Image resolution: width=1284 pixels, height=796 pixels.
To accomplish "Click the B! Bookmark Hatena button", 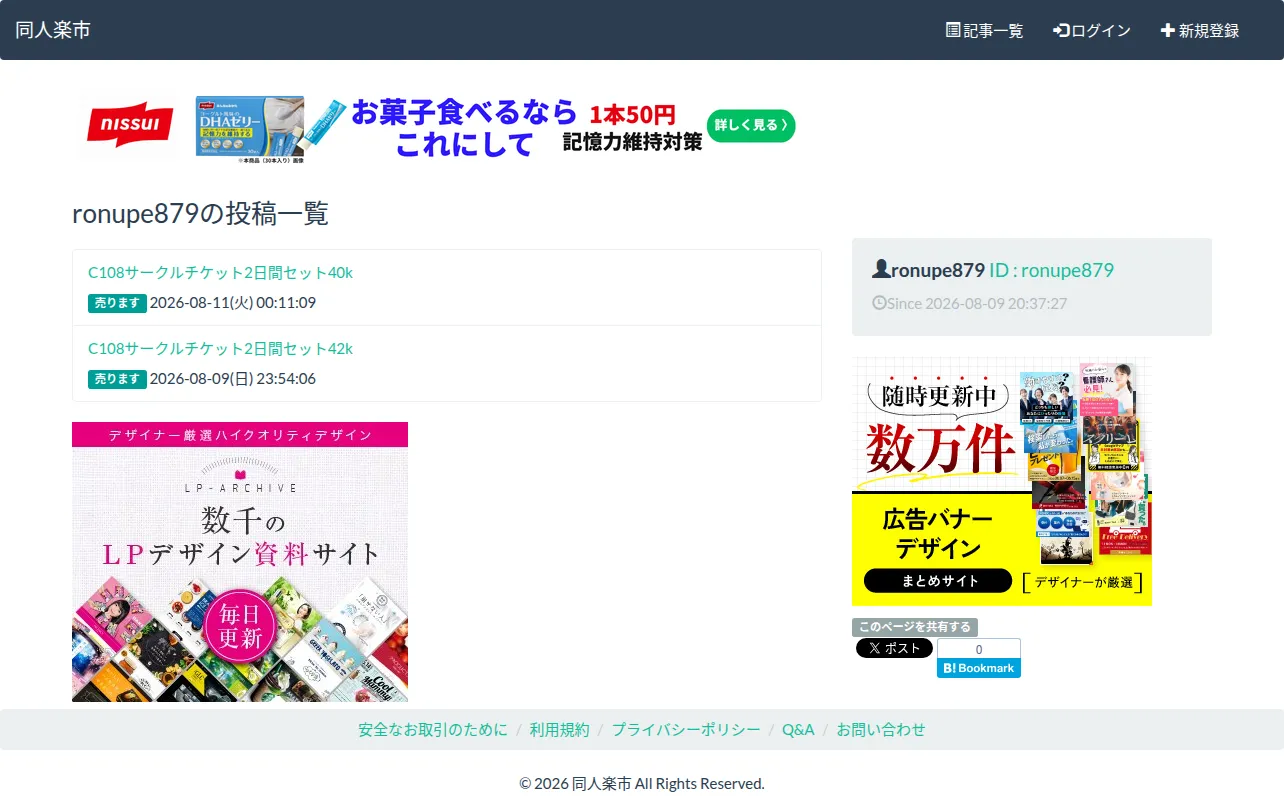I will coord(979,668).
